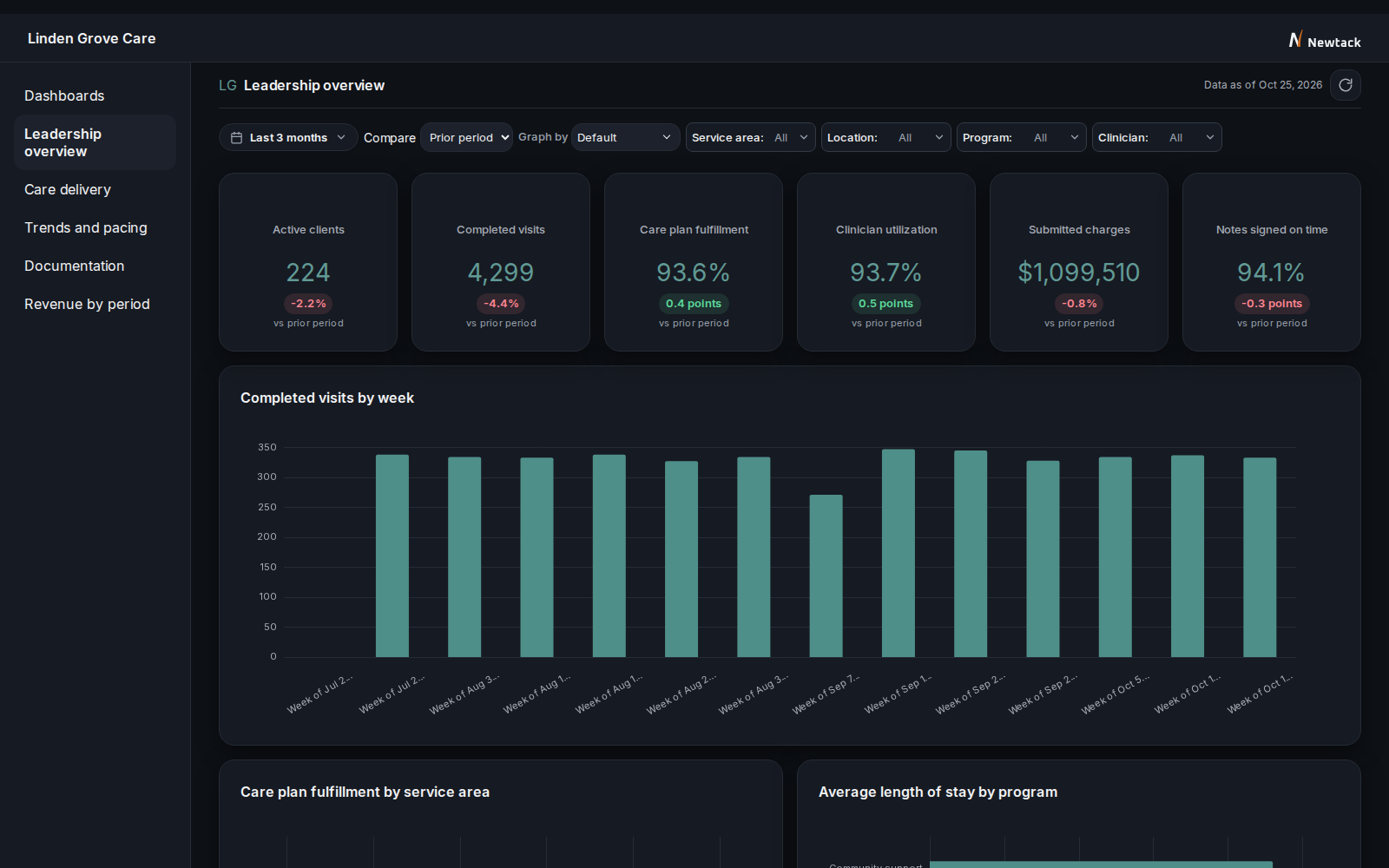Click Care plan fulfillment by service area heading
This screenshot has height=868, width=1389.
[x=365, y=792]
